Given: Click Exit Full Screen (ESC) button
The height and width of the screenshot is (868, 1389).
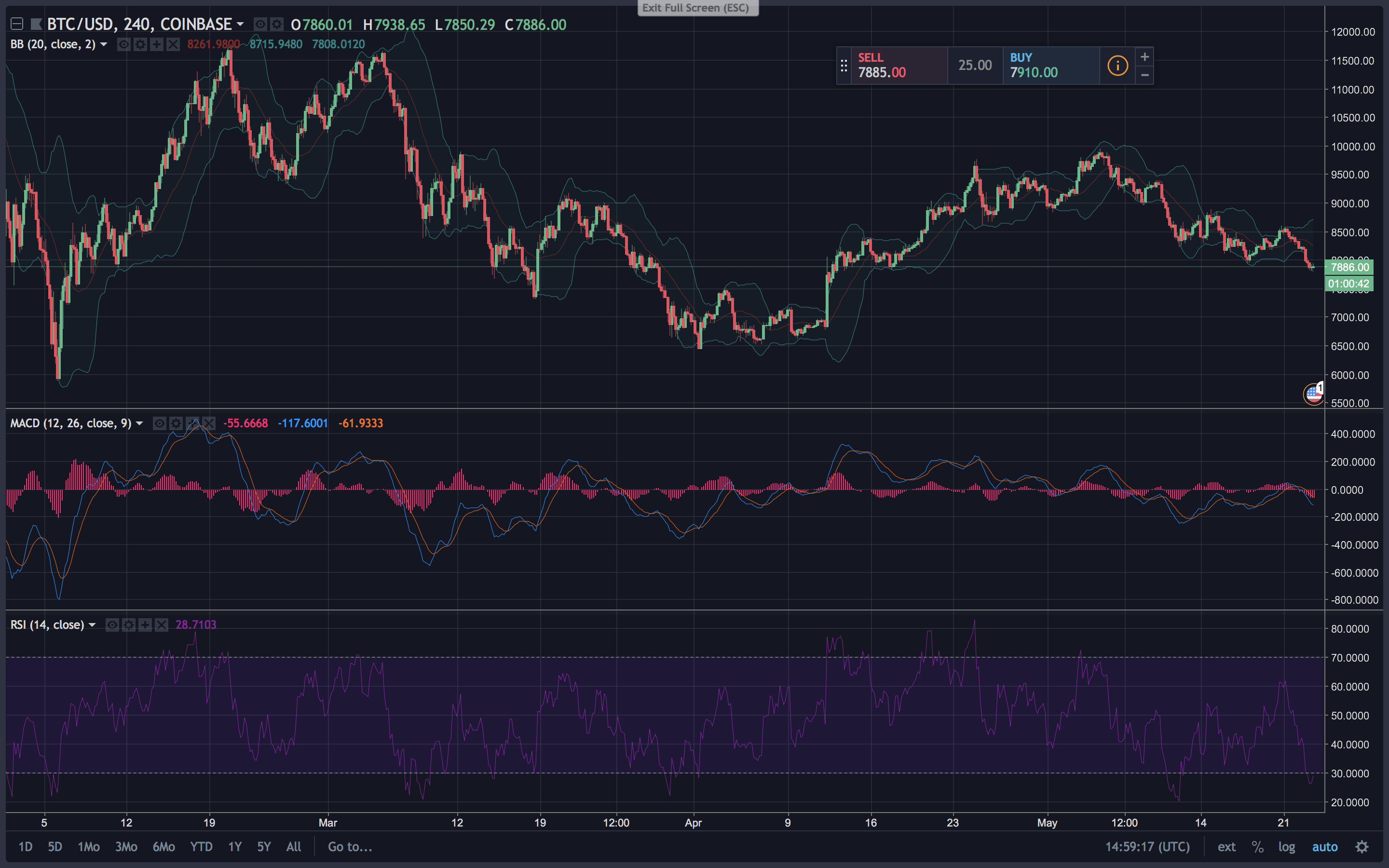Looking at the screenshot, I should [698, 7].
